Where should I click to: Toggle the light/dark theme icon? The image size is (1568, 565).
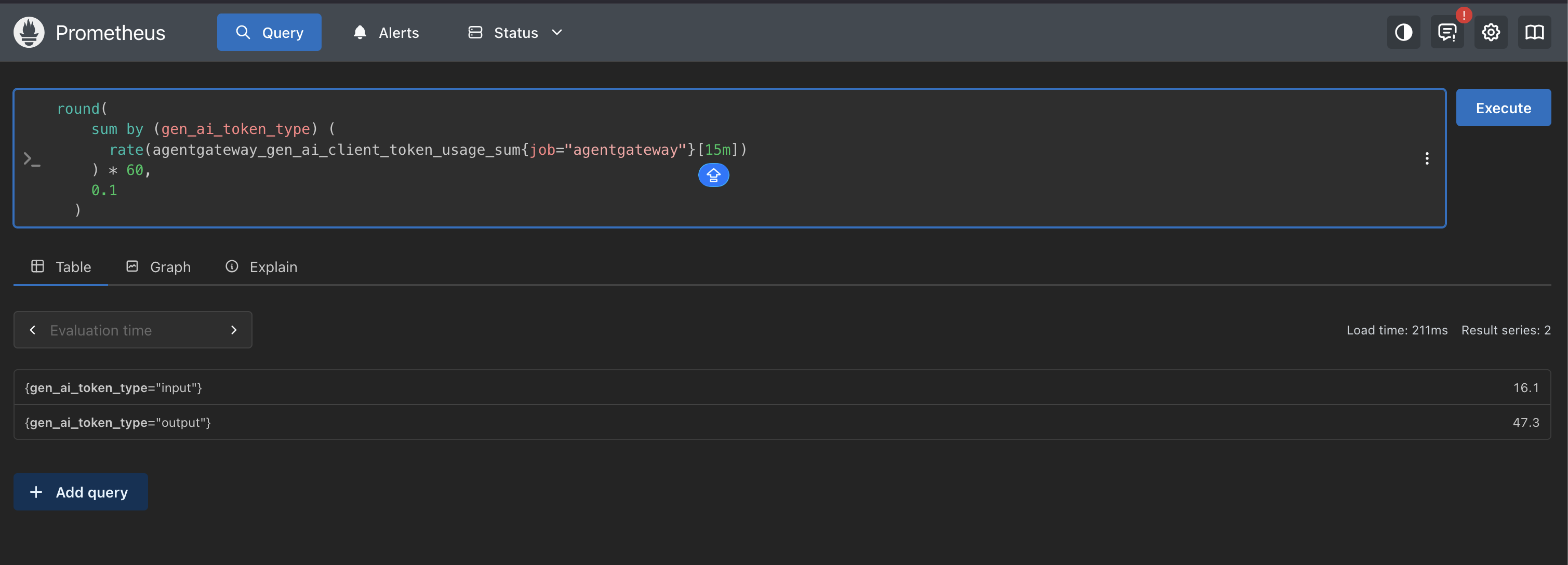[x=1403, y=32]
